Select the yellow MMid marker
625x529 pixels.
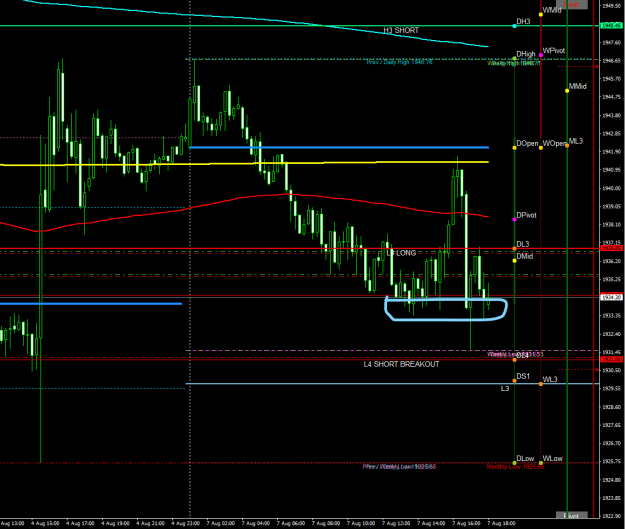[x=567, y=91]
